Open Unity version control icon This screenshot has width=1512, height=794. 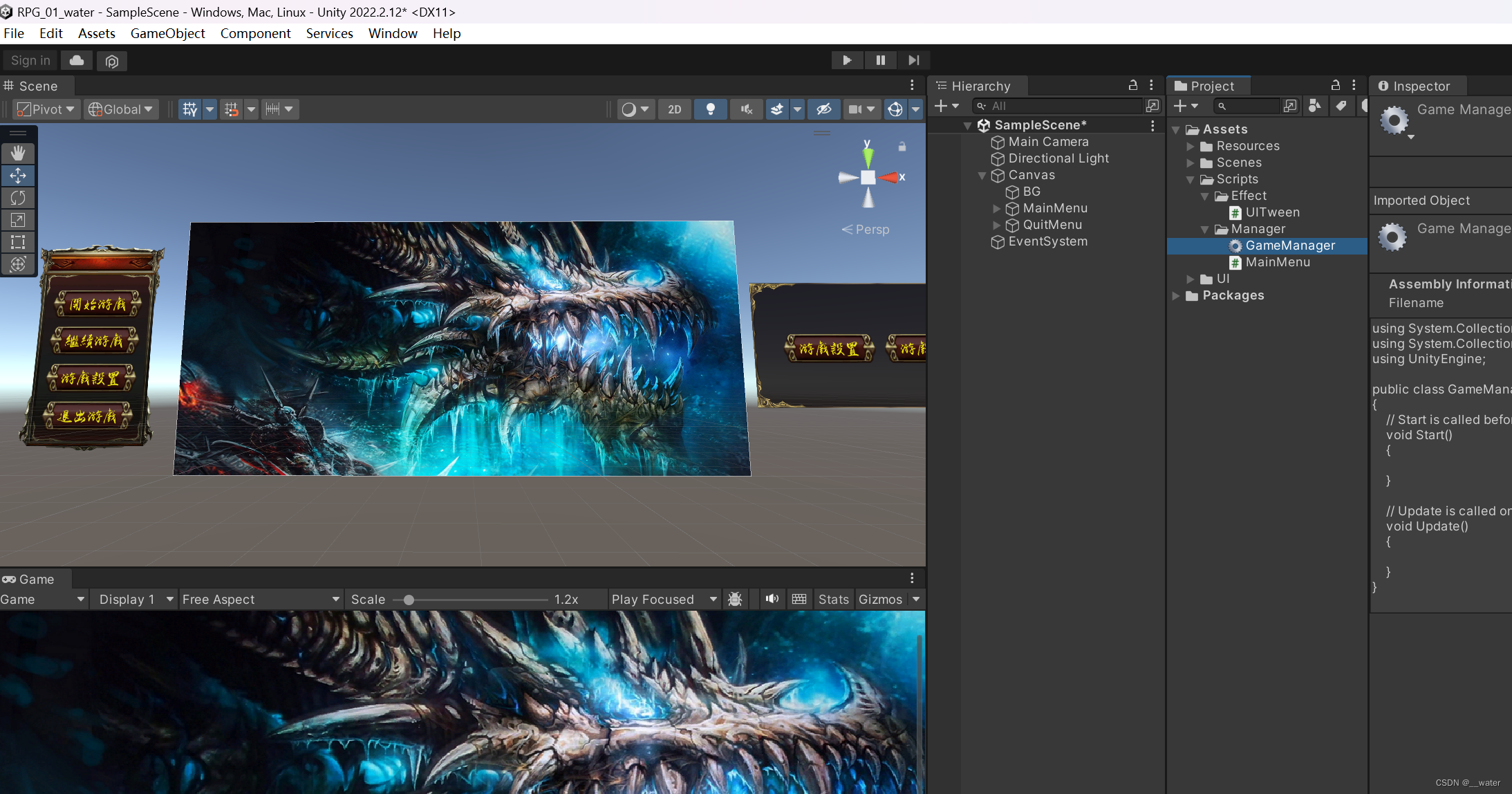tap(111, 61)
